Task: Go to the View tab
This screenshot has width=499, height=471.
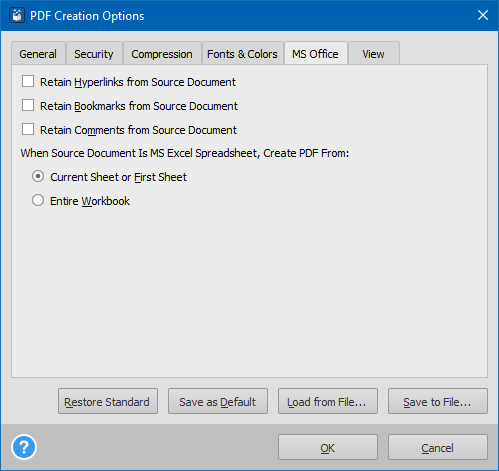Action: (x=373, y=53)
